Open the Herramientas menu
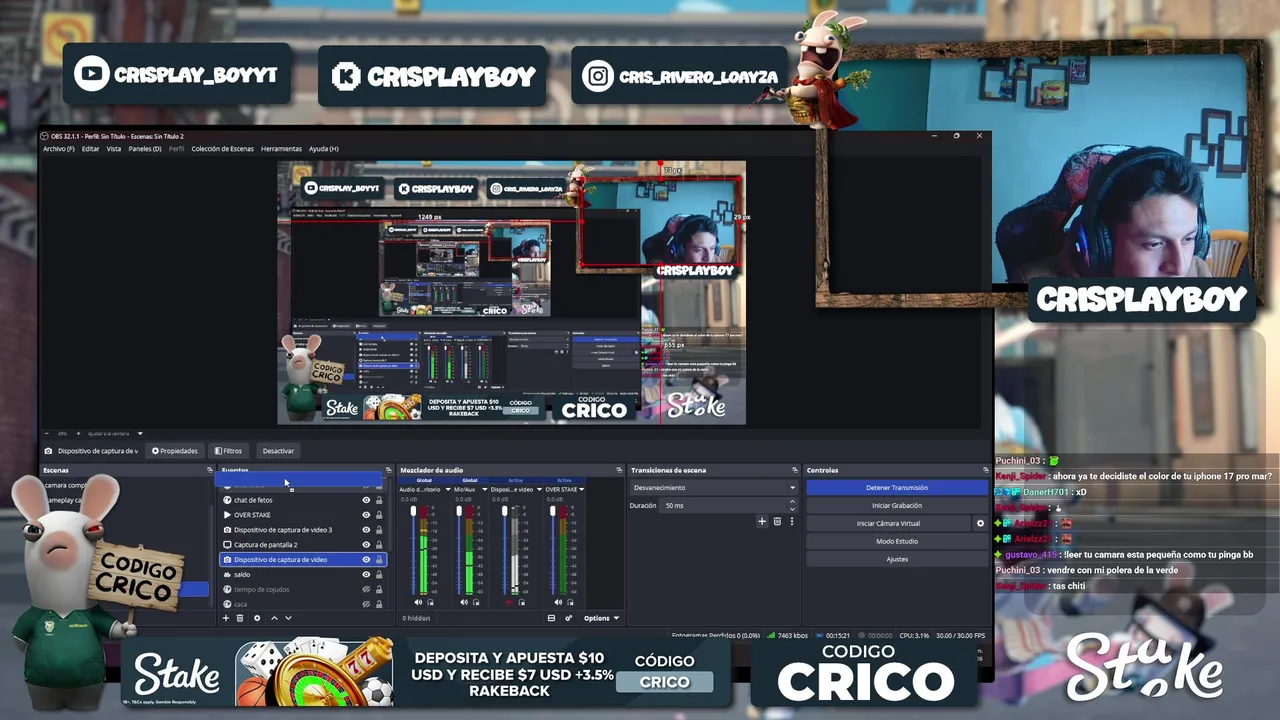 (281, 149)
